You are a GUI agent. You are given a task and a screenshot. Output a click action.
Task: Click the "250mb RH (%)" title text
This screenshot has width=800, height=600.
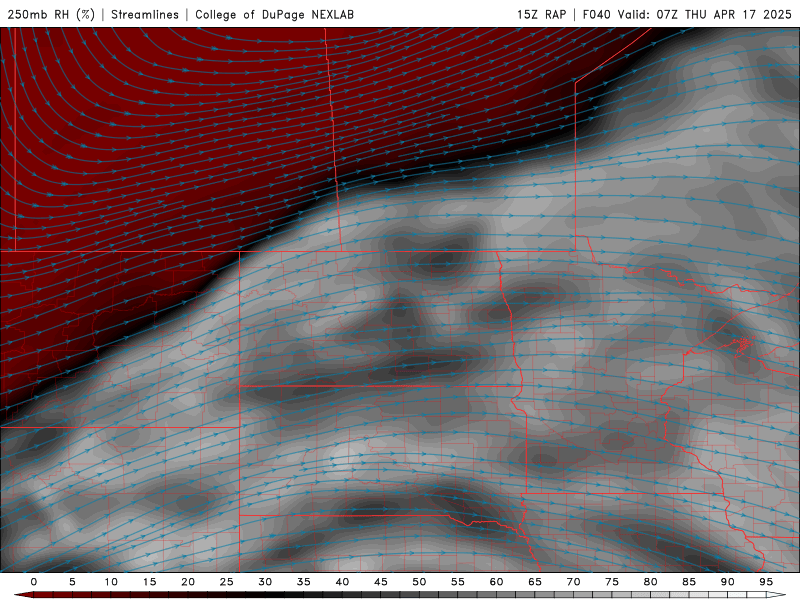[x=51, y=14]
